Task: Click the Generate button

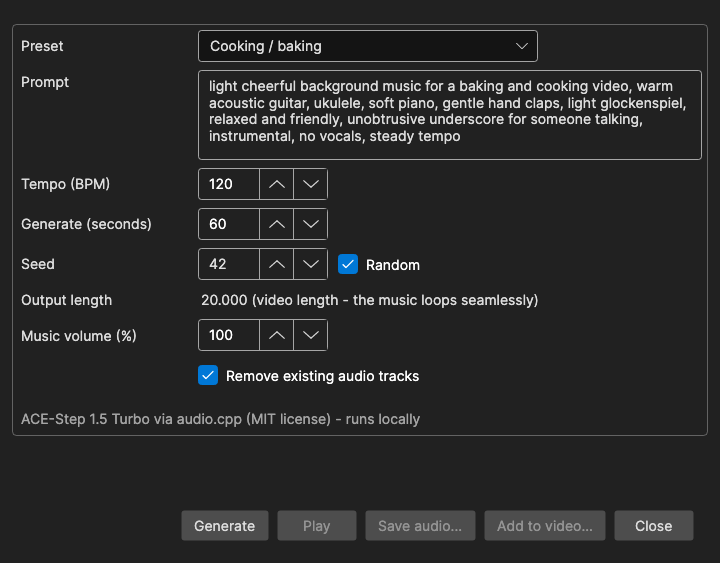Action: 225,526
